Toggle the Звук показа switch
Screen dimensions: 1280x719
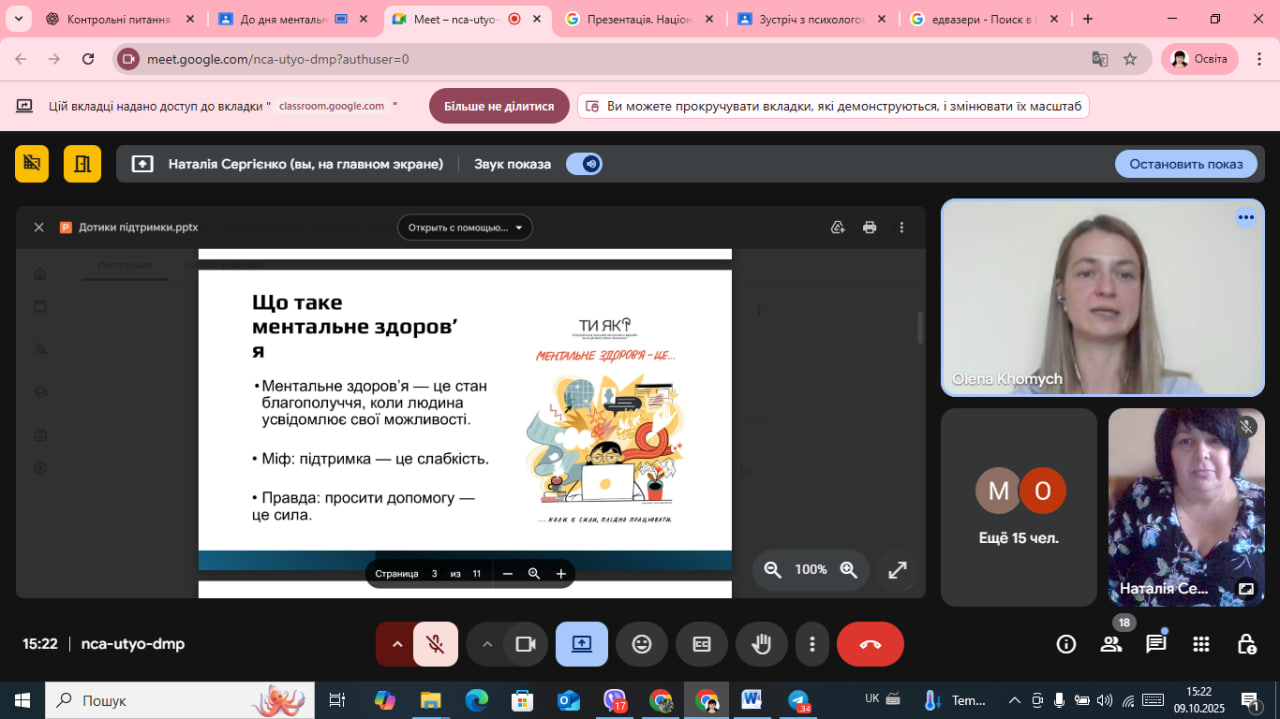(585, 164)
